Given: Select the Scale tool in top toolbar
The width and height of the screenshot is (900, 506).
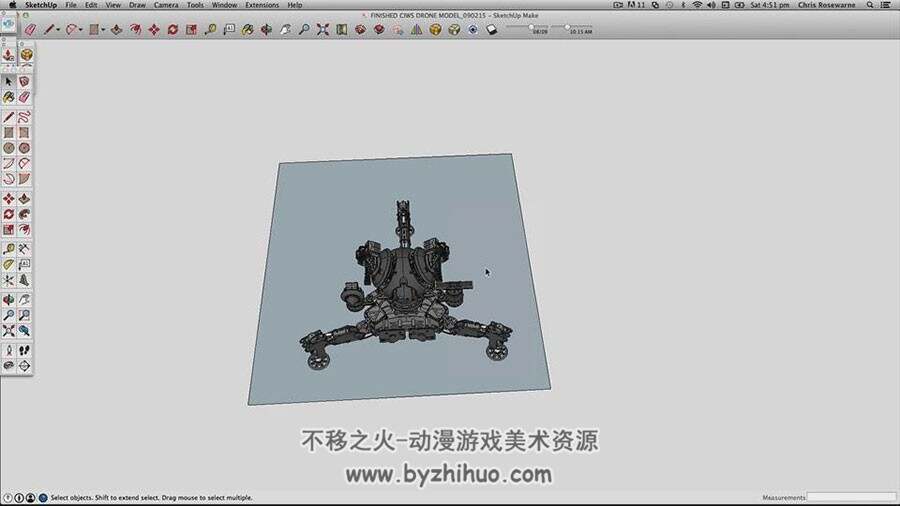Looking at the screenshot, I should (x=191, y=29).
